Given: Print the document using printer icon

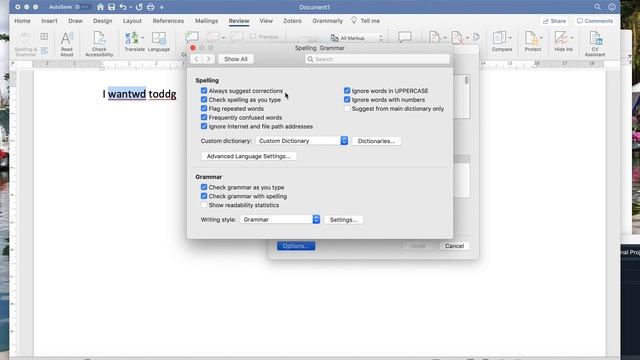Looking at the screenshot, I should point(151,7).
